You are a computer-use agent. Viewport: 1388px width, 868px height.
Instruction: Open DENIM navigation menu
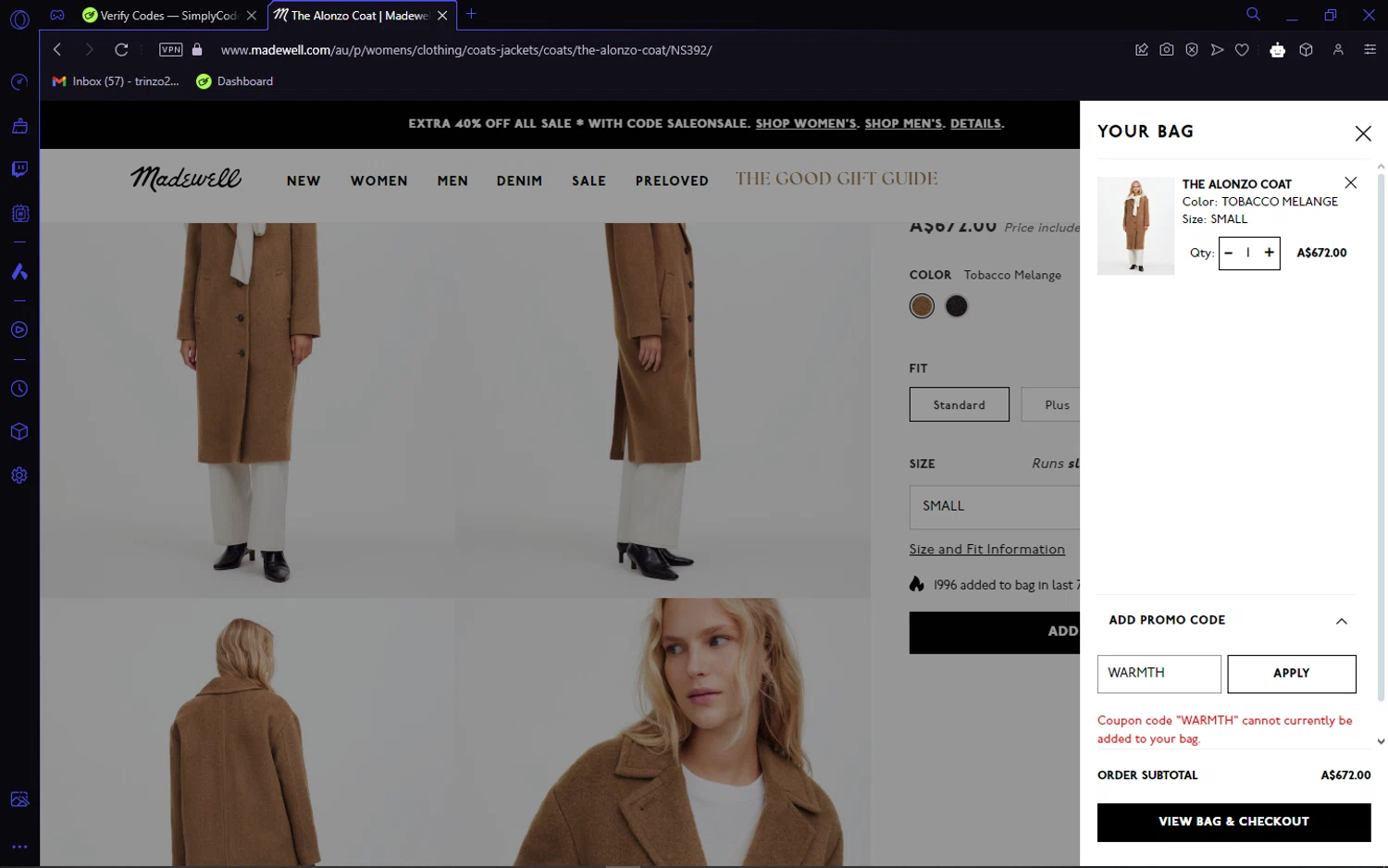pos(519,181)
